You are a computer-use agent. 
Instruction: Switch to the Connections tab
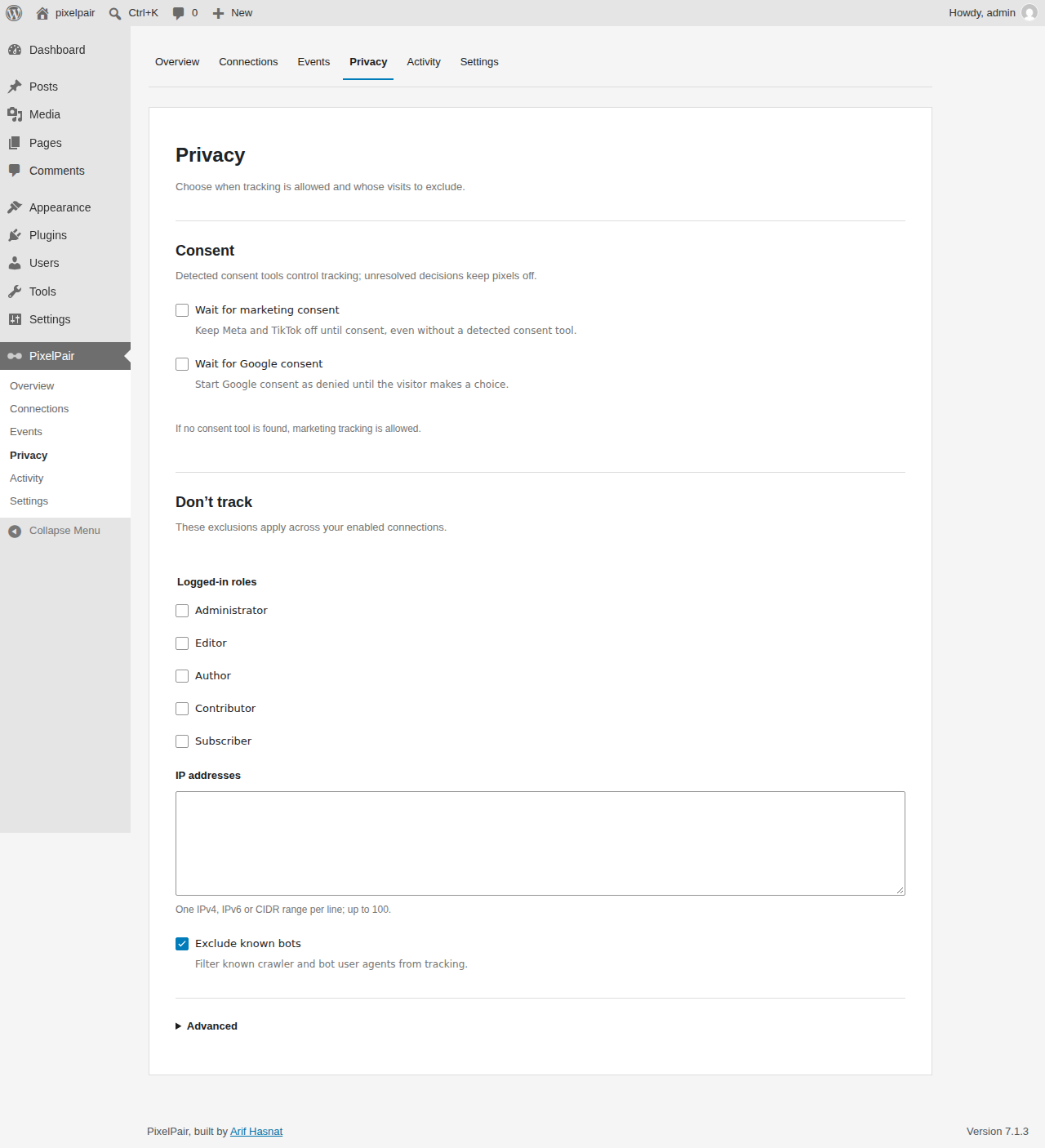coord(248,62)
